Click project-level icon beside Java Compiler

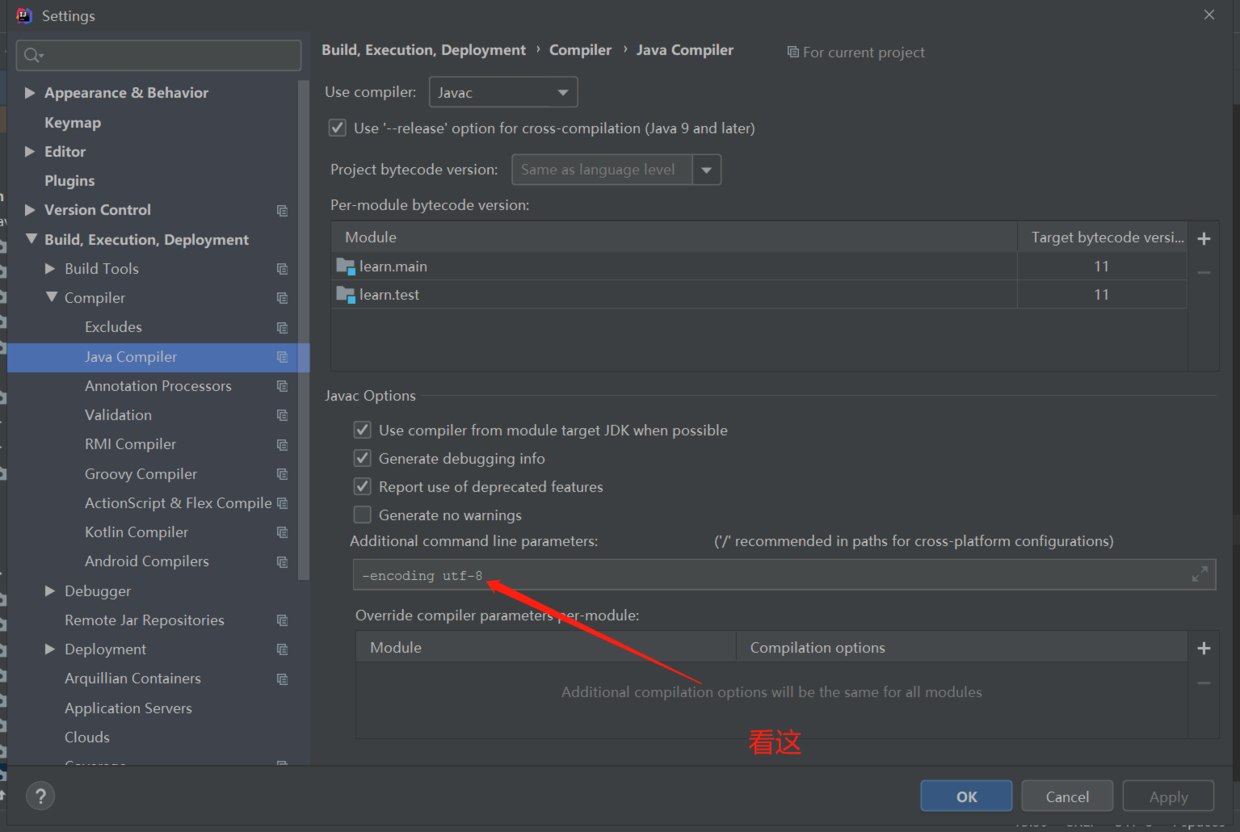coord(282,357)
